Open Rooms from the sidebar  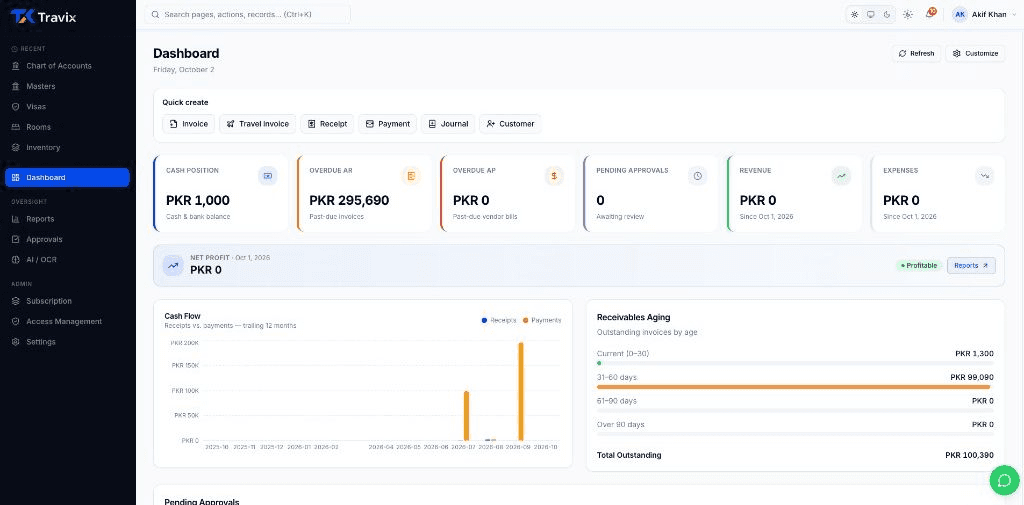pyautogui.click(x=67, y=127)
